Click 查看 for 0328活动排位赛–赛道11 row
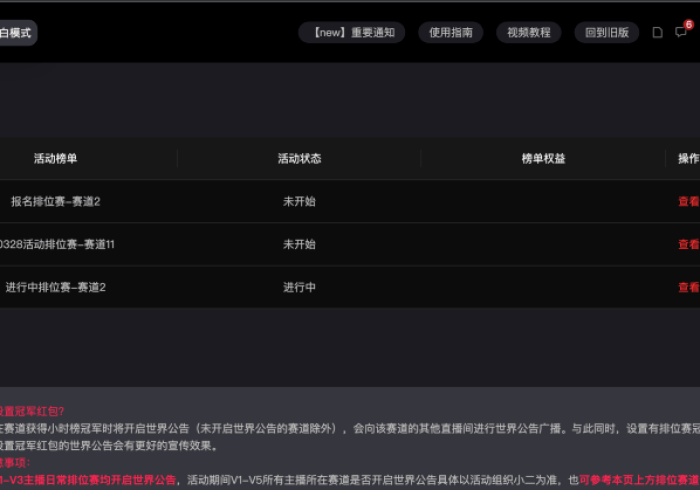Viewport: 700px width, 490px height. point(688,244)
